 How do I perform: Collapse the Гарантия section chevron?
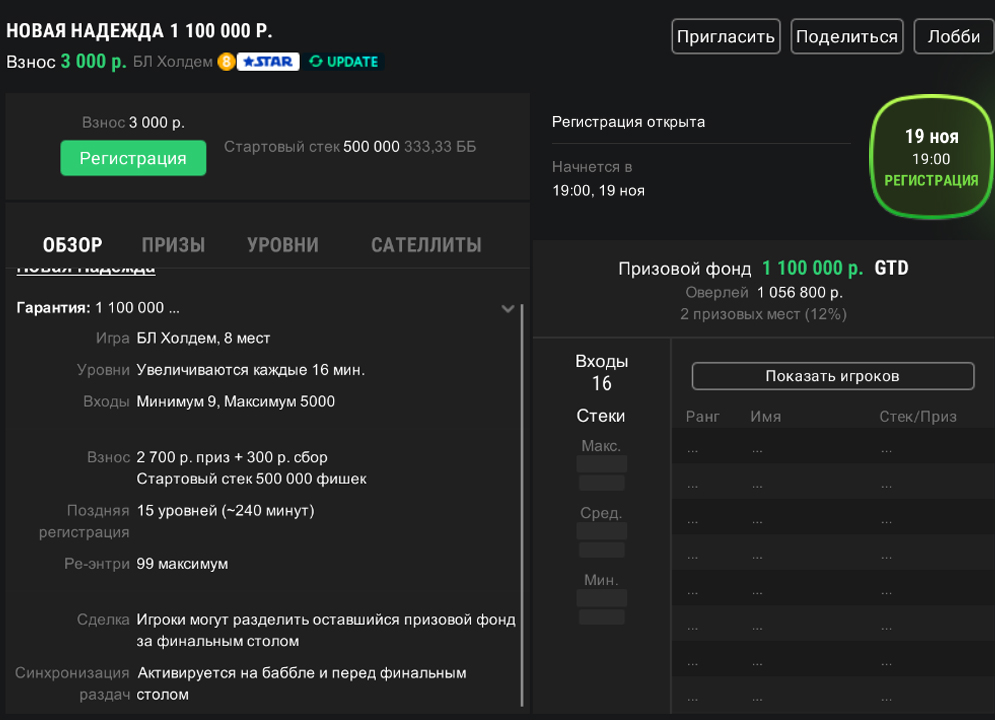point(507,309)
